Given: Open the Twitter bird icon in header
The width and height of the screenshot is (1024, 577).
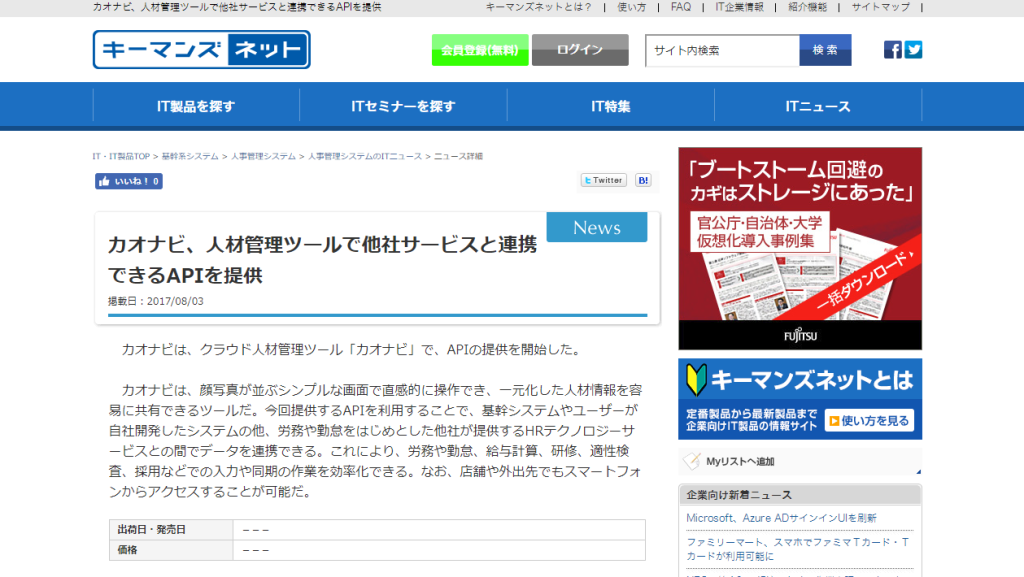Looking at the screenshot, I should [x=913, y=50].
